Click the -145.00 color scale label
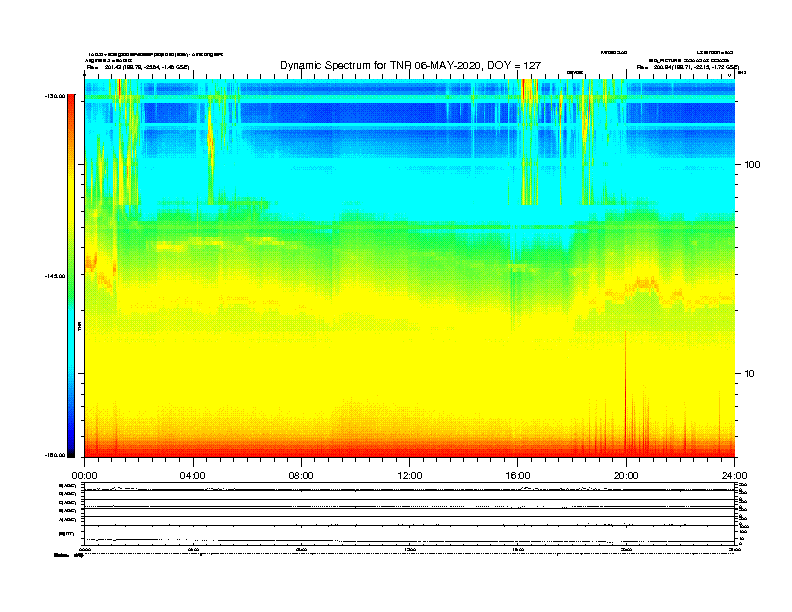 click(x=55, y=276)
